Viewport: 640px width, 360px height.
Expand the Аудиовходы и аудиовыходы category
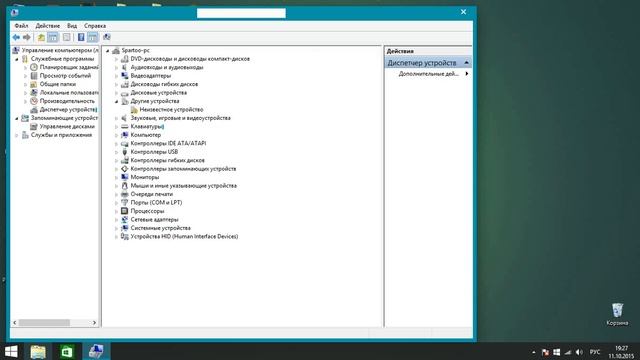point(116,67)
